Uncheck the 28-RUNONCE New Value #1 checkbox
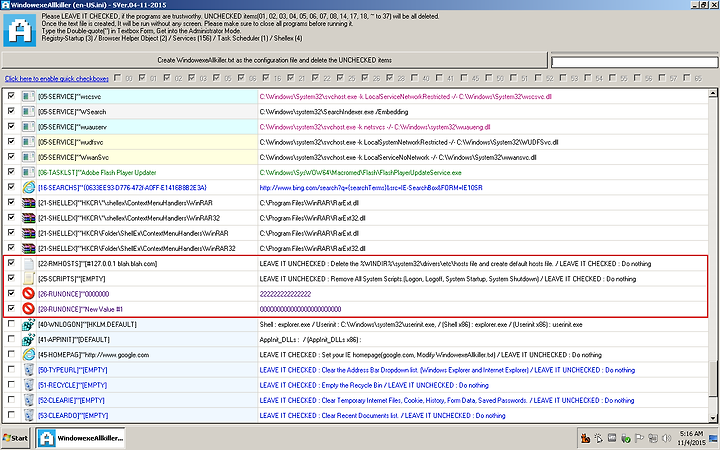This screenshot has width=720, height=450. click(x=11, y=308)
